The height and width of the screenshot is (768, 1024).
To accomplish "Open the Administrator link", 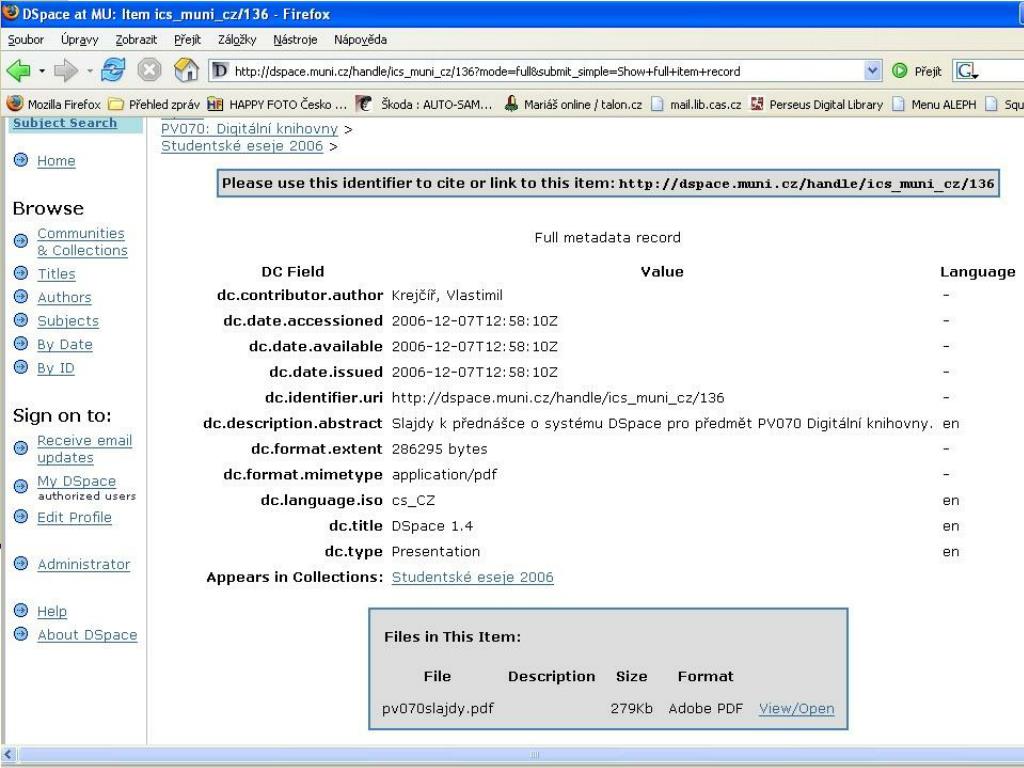I will click(84, 564).
